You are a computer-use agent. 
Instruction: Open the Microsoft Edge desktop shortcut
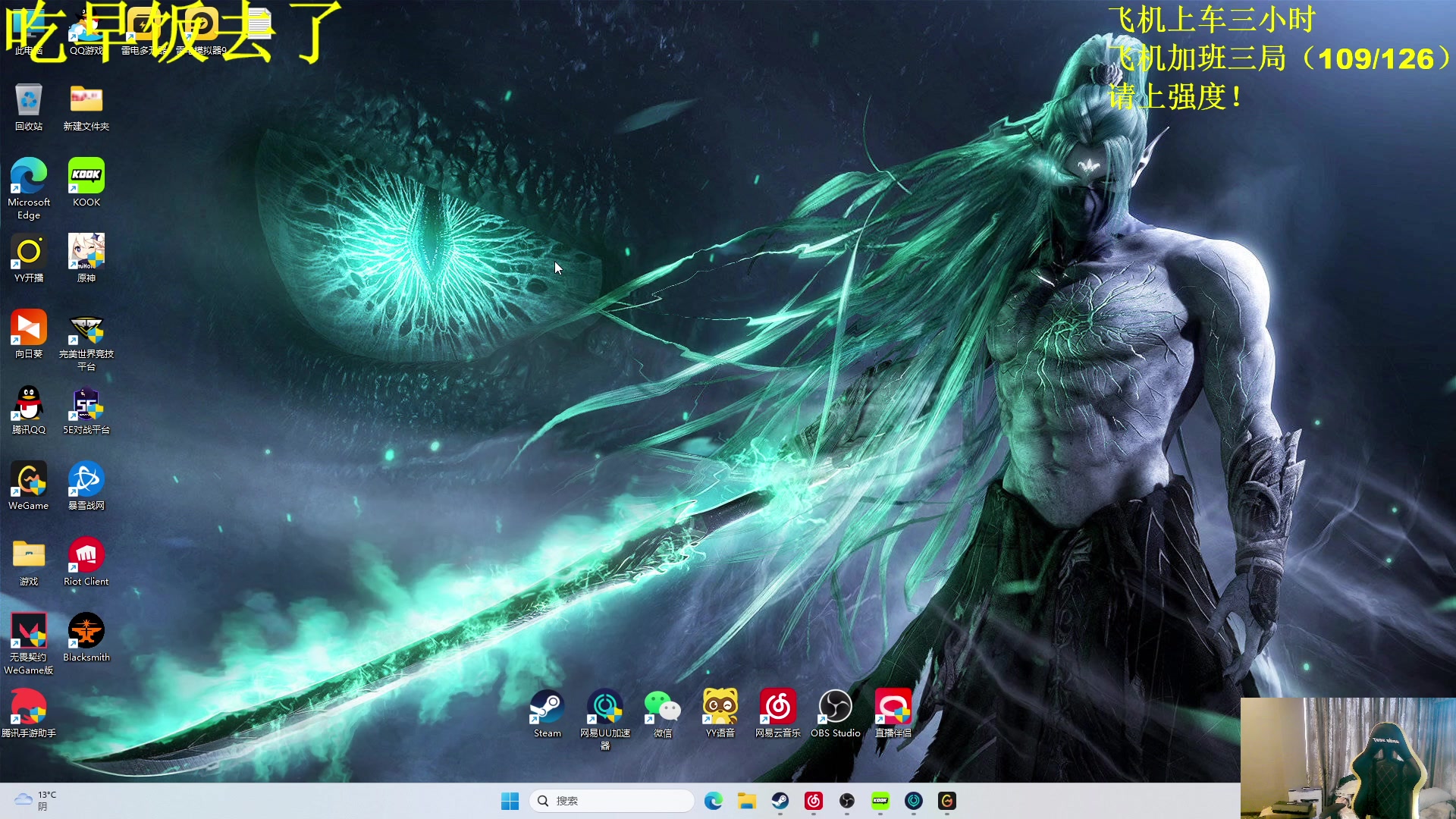coord(29,177)
